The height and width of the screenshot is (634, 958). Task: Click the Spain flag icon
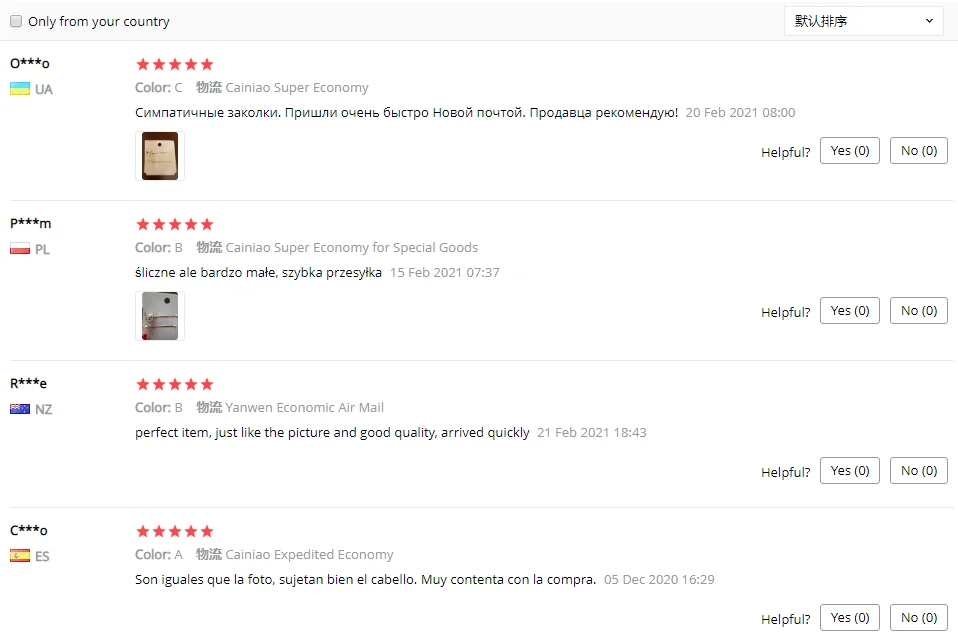pos(20,556)
